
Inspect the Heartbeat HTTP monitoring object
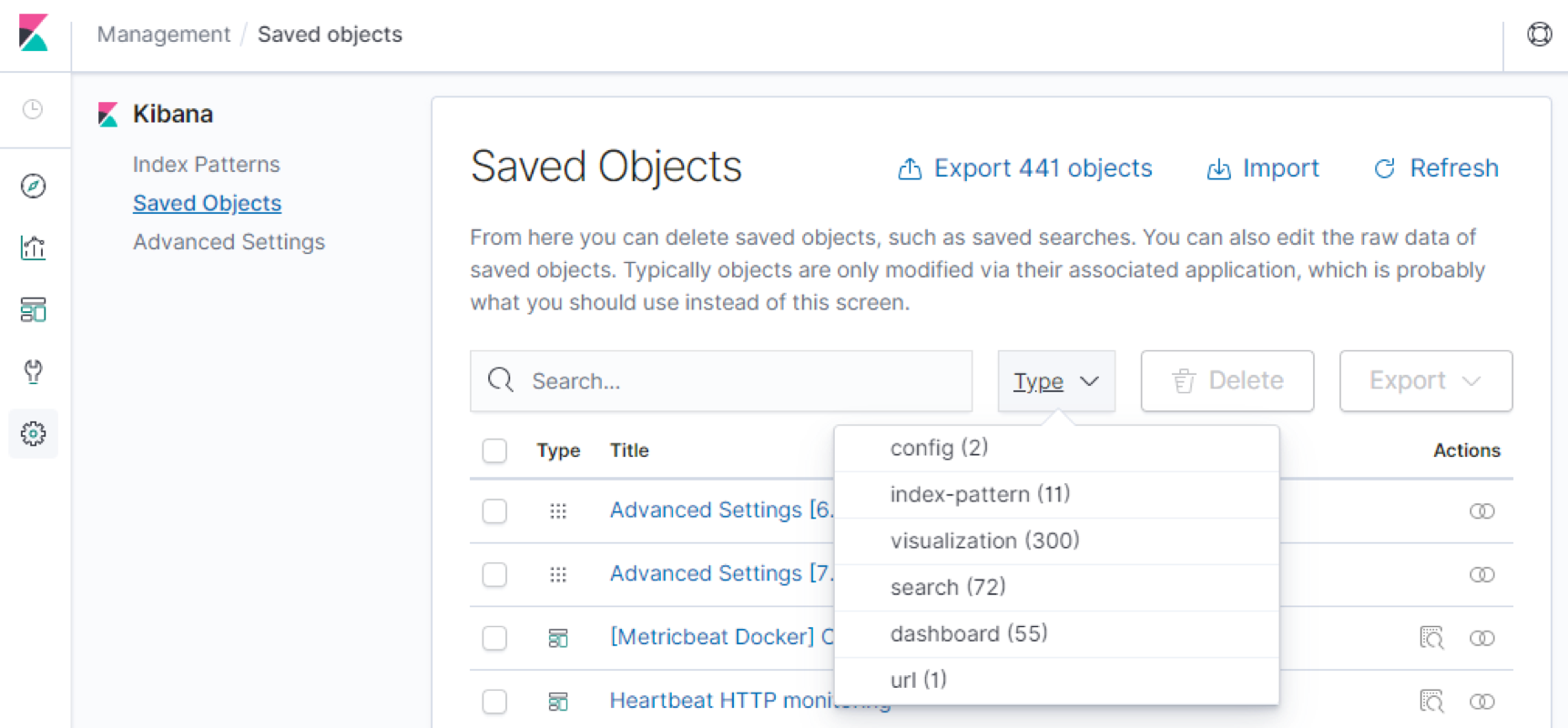[1431, 701]
